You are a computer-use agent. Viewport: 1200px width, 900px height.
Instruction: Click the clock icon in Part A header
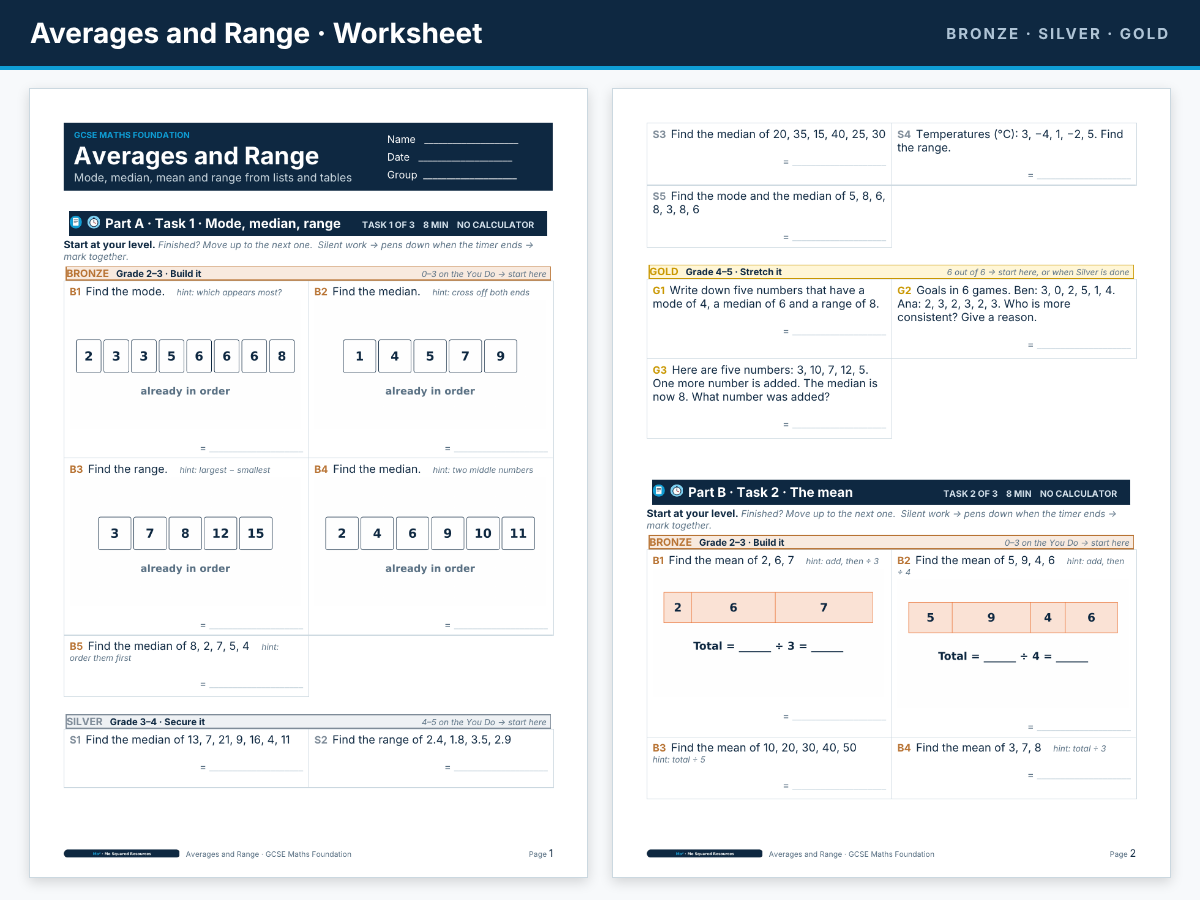[x=94, y=223]
